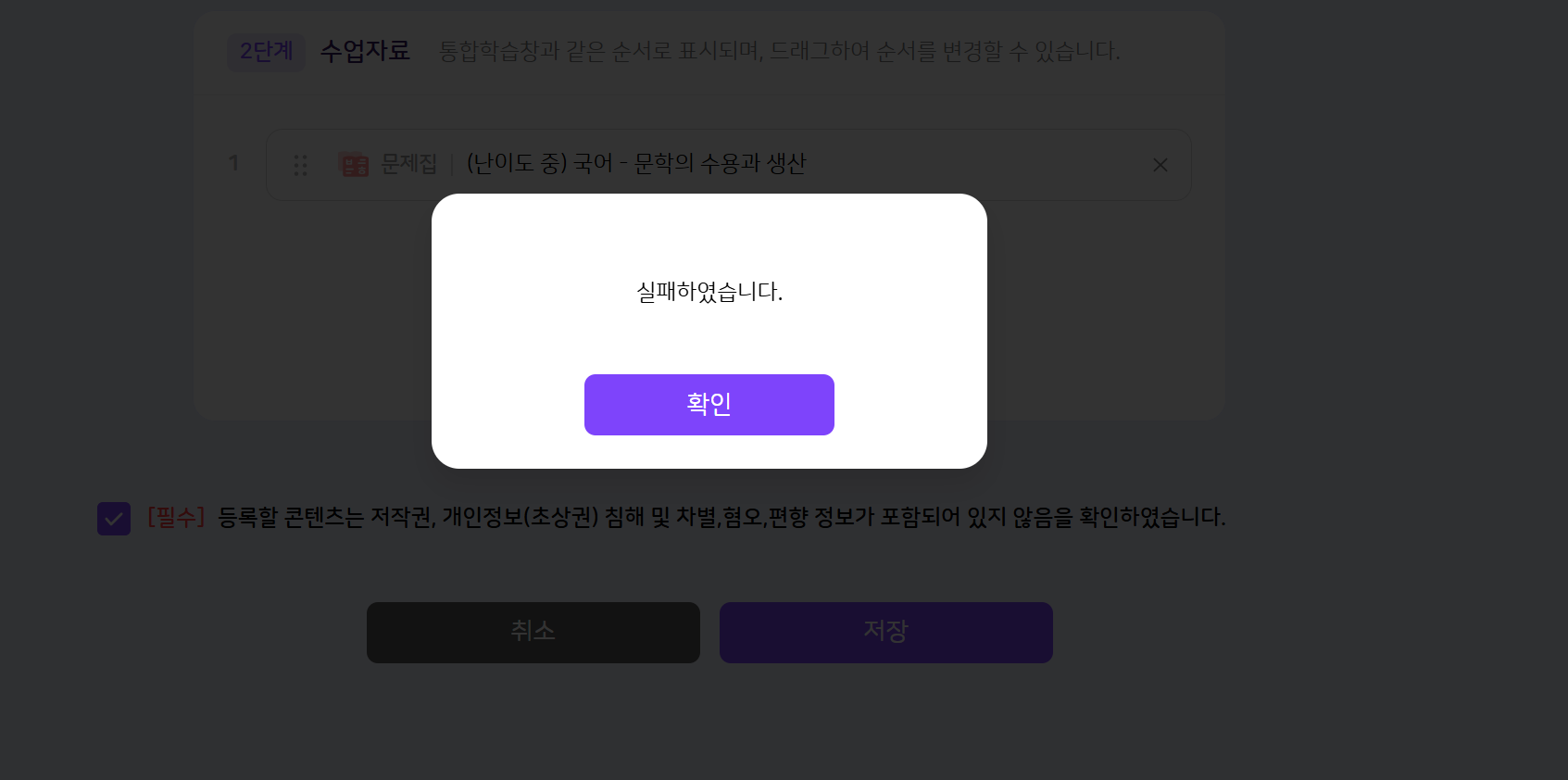The width and height of the screenshot is (1568, 780).
Task: Click the 실패하였습니다. message text
Action: pyautogui.click(x=709, y=293)
